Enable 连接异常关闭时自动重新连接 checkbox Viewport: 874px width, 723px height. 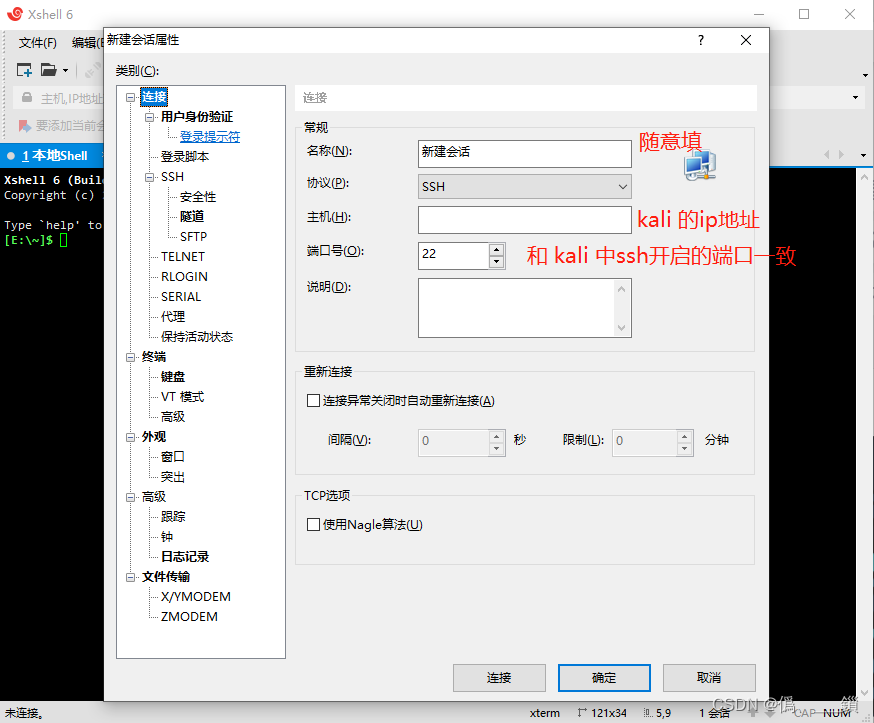tap(314, 401)
